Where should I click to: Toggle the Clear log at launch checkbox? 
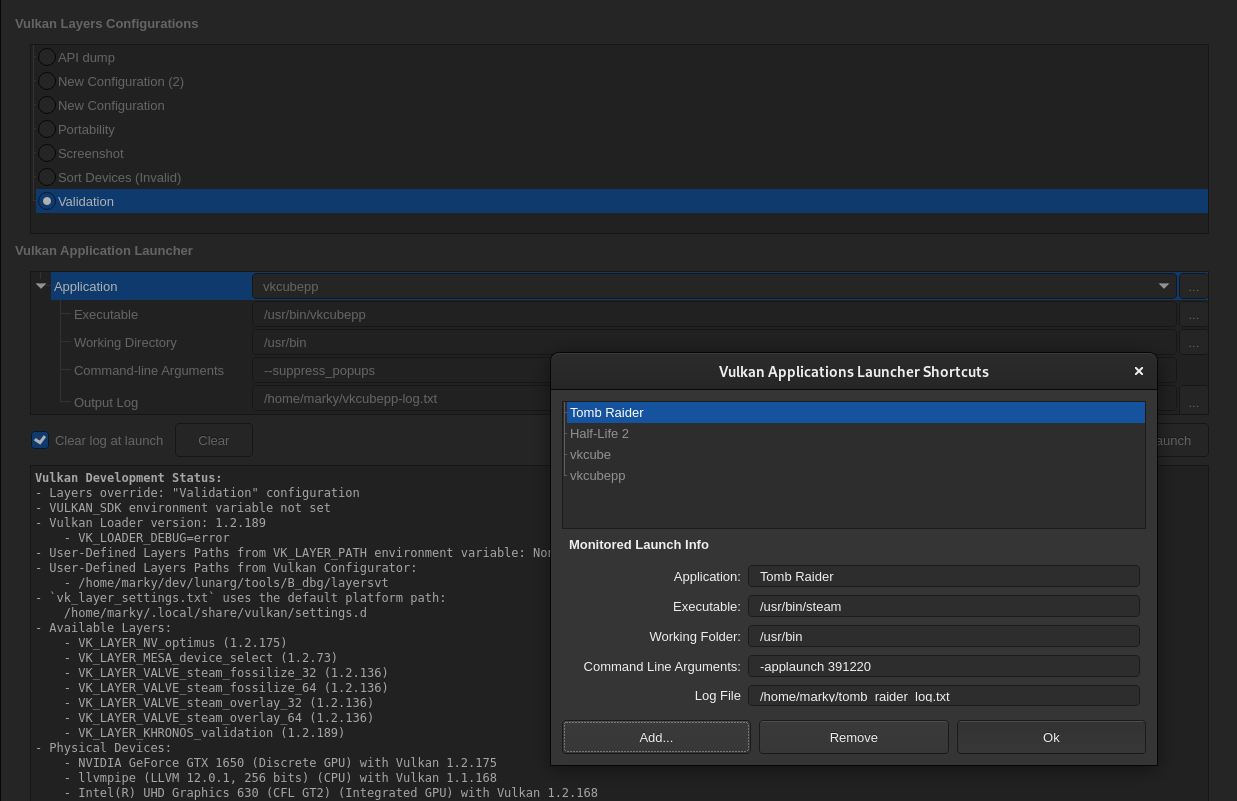pyautogui.click(x=40, y=440)
